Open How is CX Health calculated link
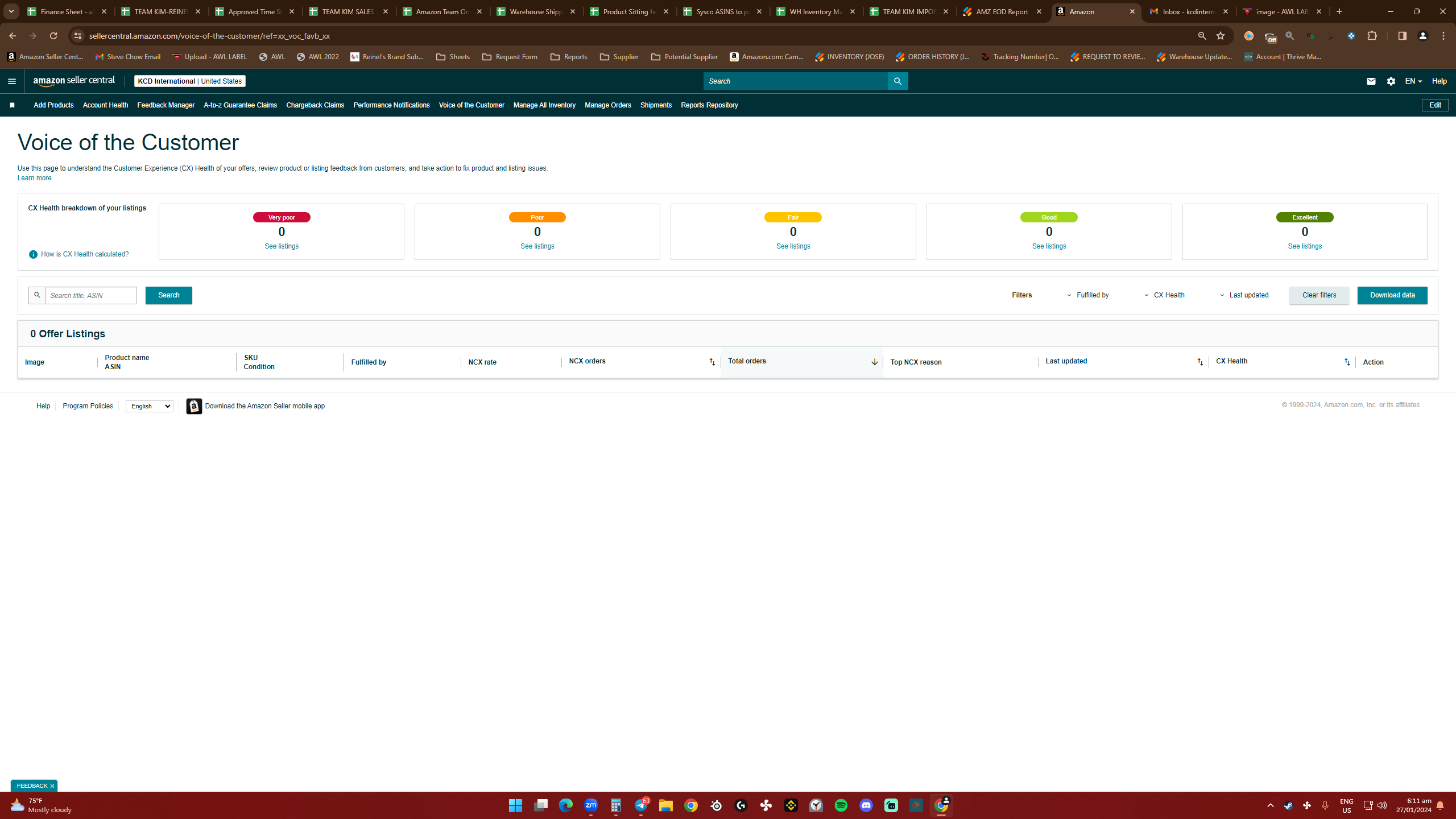This screenshot has width=1456, height=819. [85, 254]
